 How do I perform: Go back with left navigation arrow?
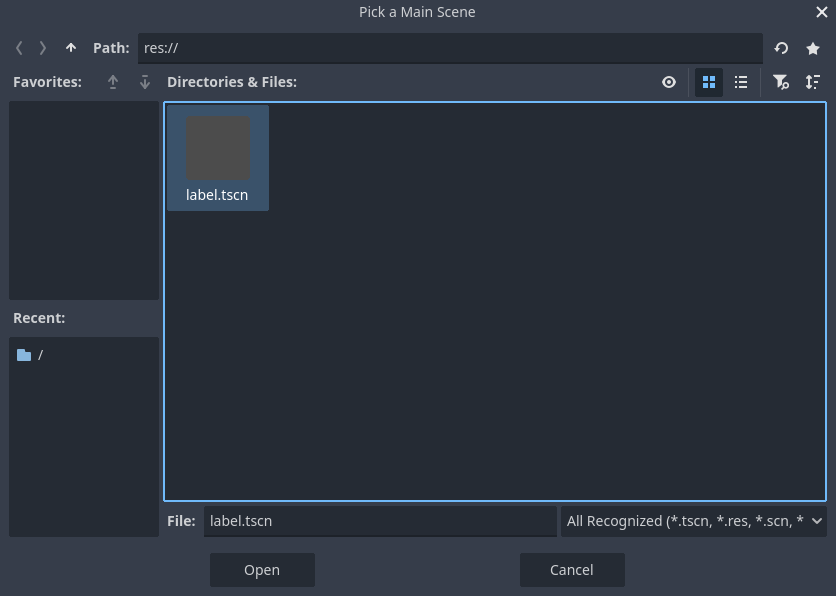click(x=19, y=47)
